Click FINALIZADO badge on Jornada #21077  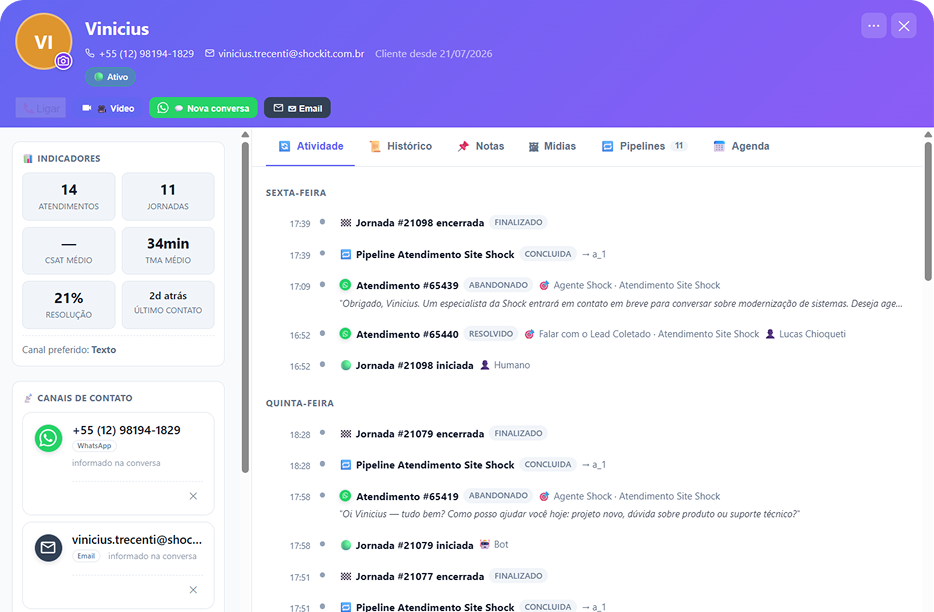click(518, 576)
